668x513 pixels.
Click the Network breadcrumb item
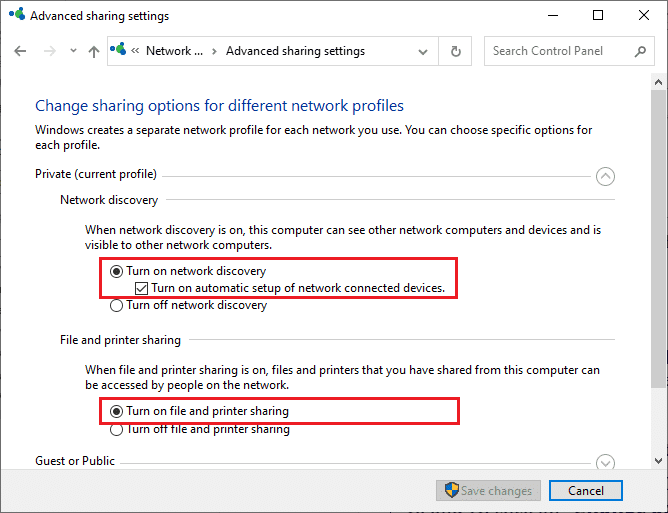174,51
